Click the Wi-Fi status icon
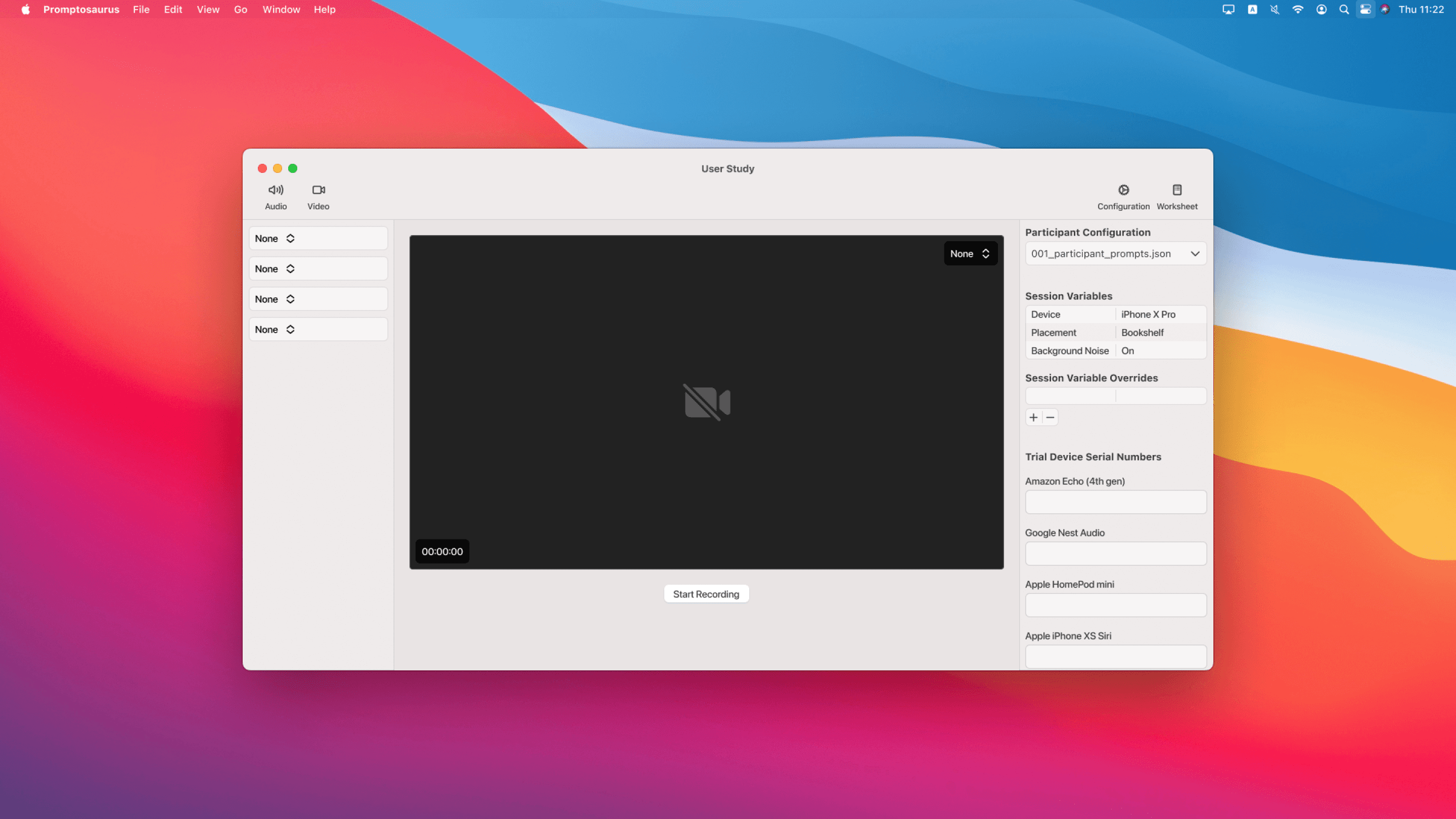Viewport: 1456px width, 819px height. click(1298, 10)
